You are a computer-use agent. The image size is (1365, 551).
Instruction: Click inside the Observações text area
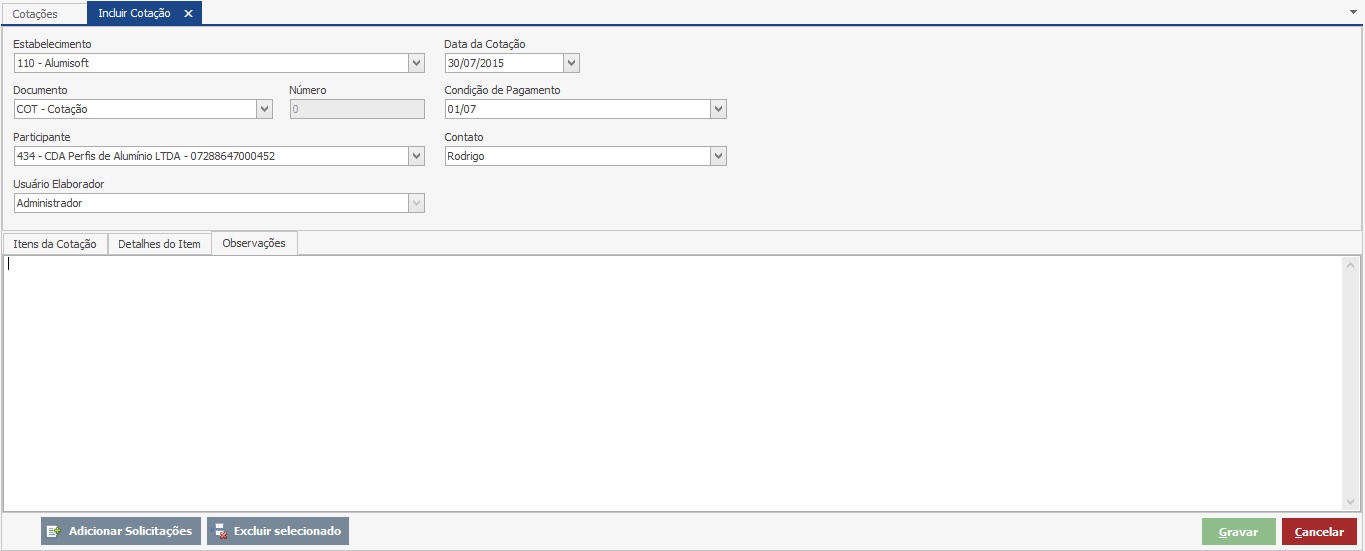tap(670, 380)
